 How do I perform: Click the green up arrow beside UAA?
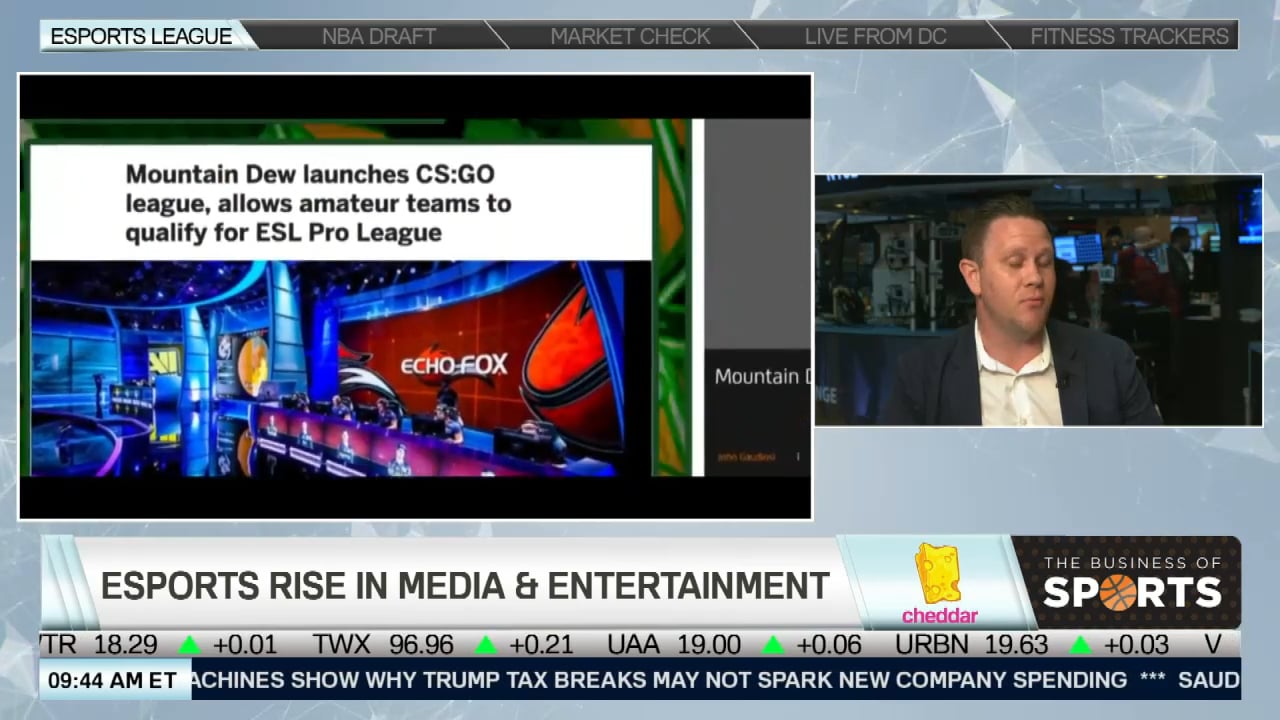click(x=772, y=645)
